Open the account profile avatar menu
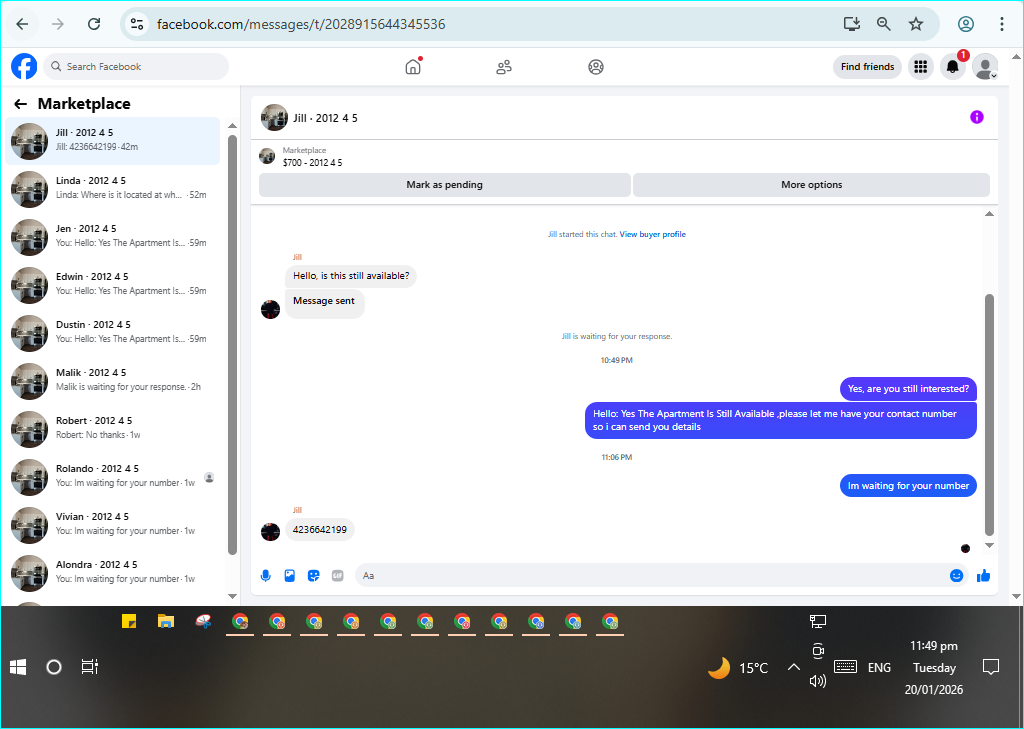Image resolution: width=1024 pixels, height=729 pixels. point(985,67)
